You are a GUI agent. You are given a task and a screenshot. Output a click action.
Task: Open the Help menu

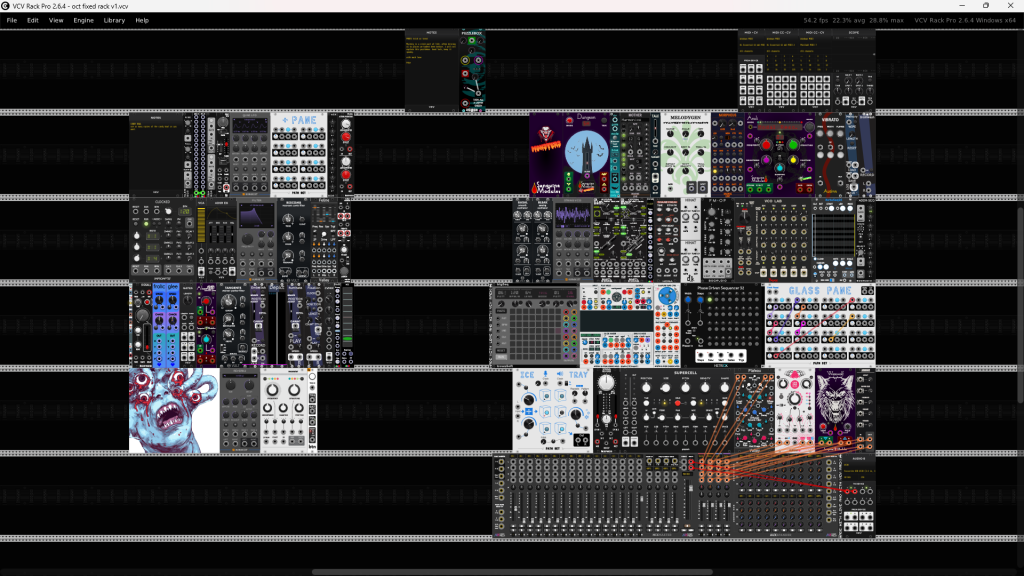142,20
